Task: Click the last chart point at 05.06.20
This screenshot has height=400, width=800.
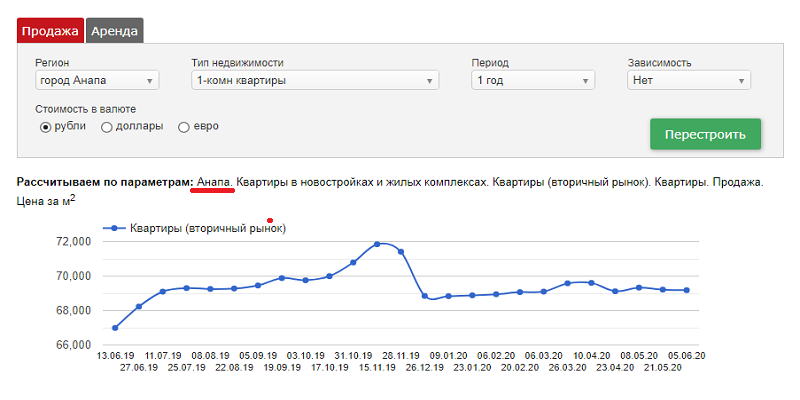Action: click(x=687, y=290)
